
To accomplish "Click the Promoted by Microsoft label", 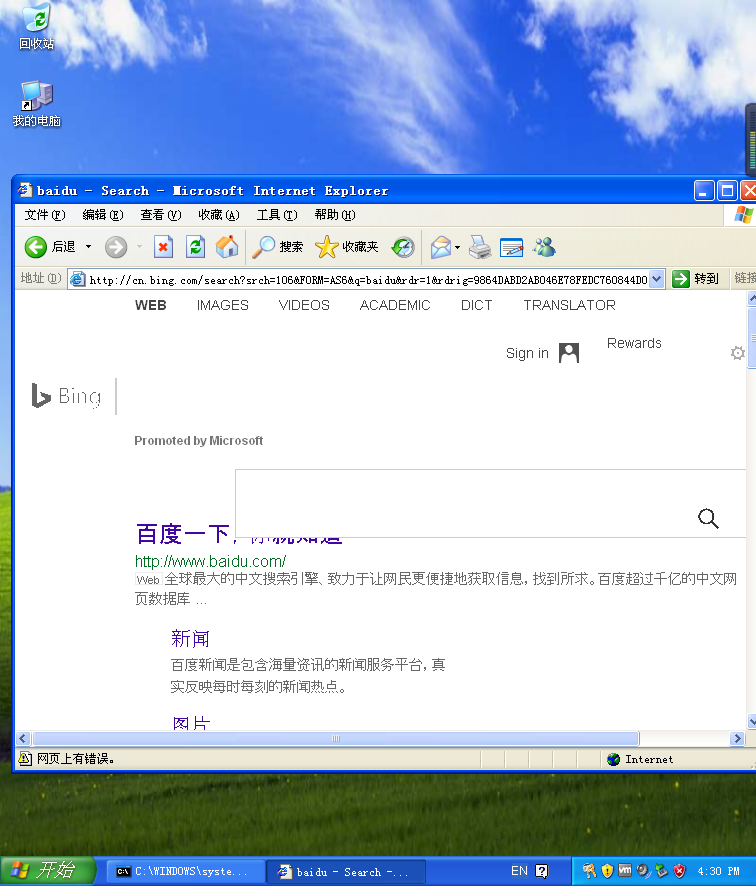I will tap(198, 440).
